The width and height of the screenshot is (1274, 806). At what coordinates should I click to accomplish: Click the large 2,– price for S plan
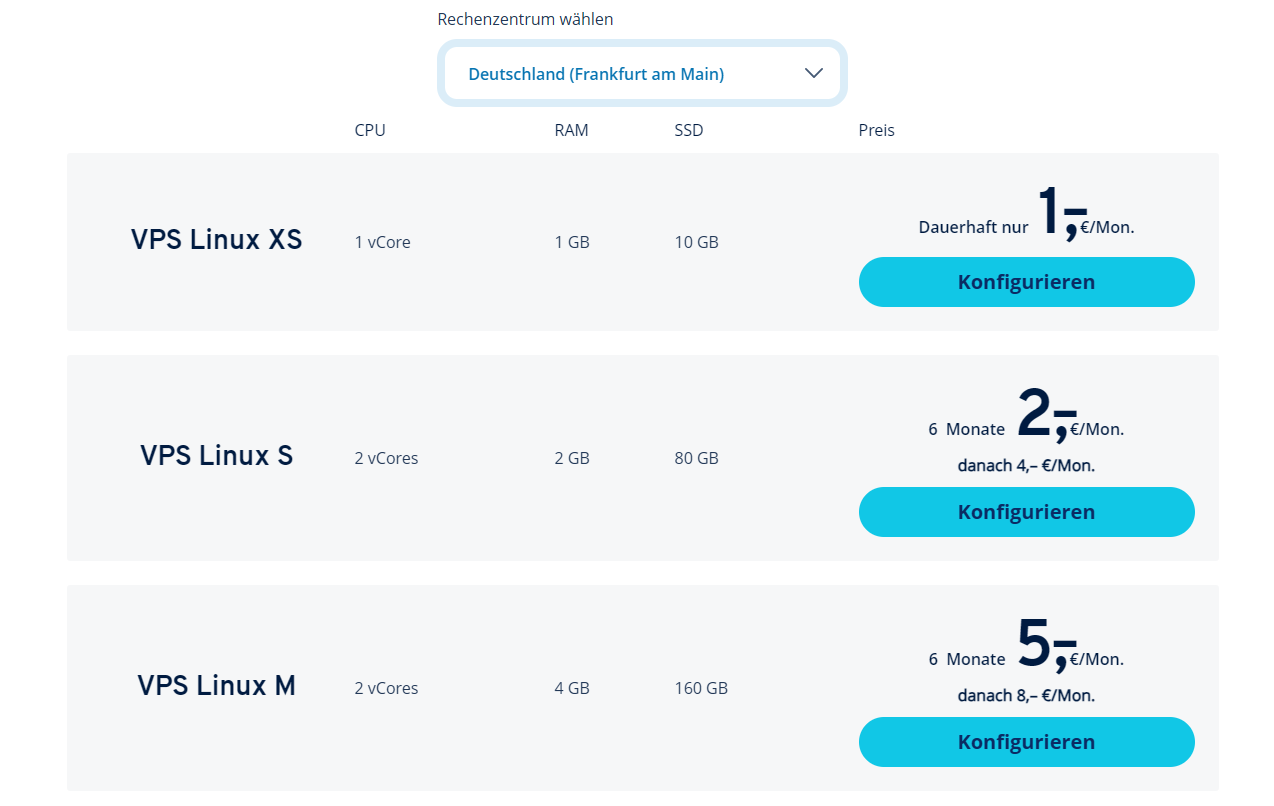(x=1046, y=413)
